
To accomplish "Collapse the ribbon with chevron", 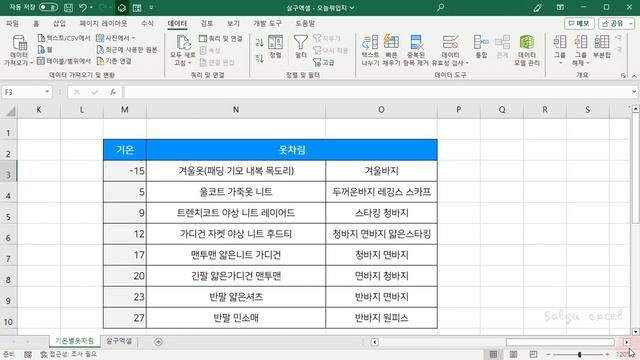I will (x=634, y=76).
